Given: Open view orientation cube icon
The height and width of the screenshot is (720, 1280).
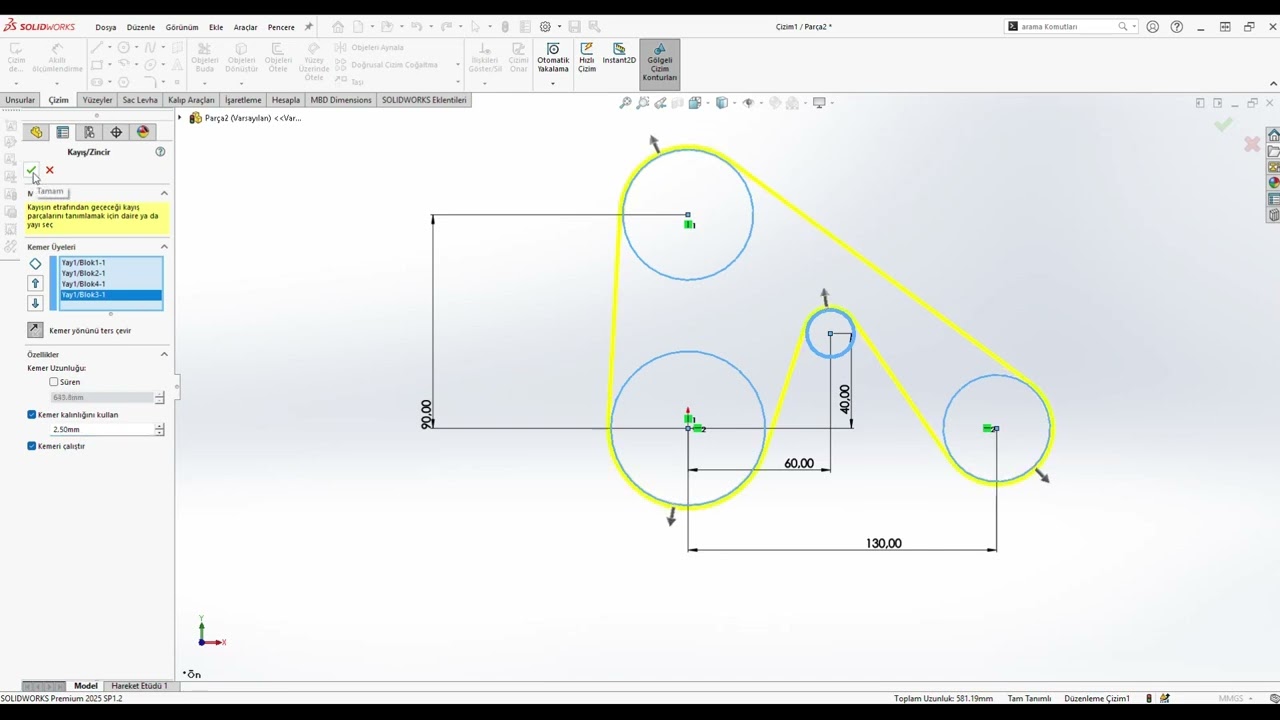Looking at the screenshot, I should pos(694,103).
